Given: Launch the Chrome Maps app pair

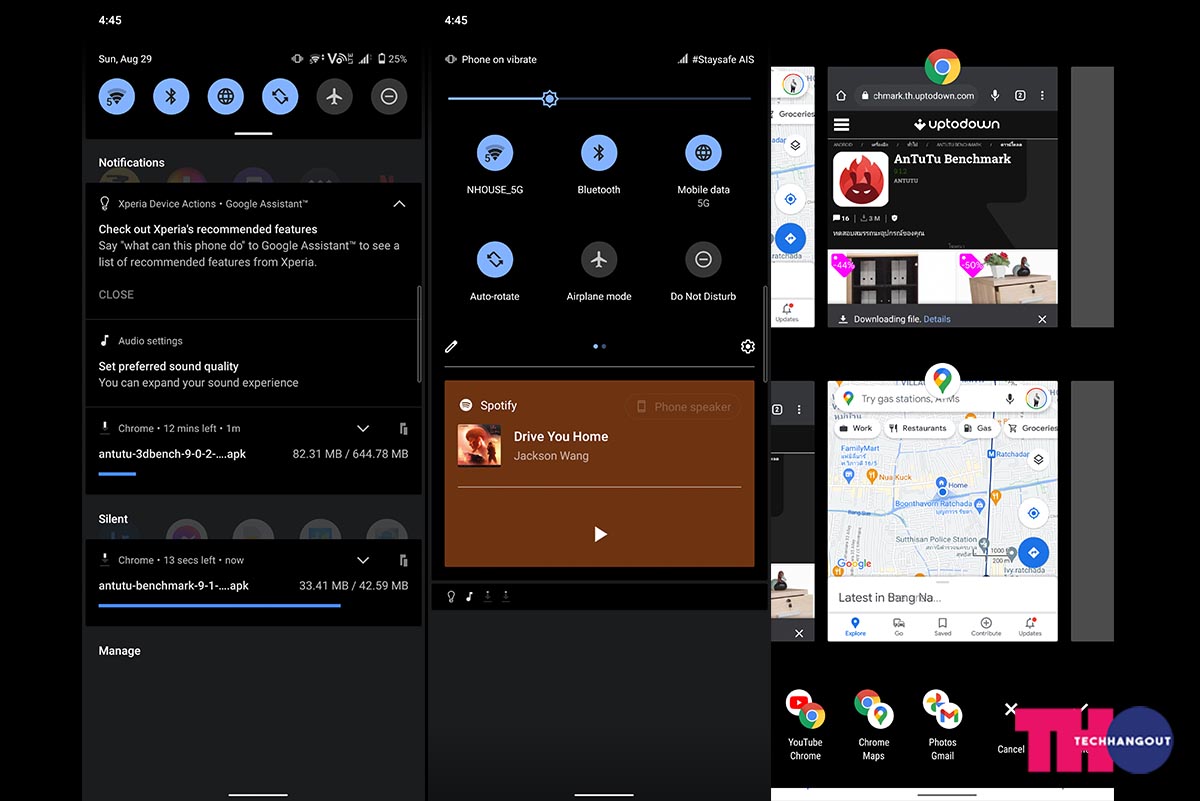Looking at the screenshot, I should point(874,725).
